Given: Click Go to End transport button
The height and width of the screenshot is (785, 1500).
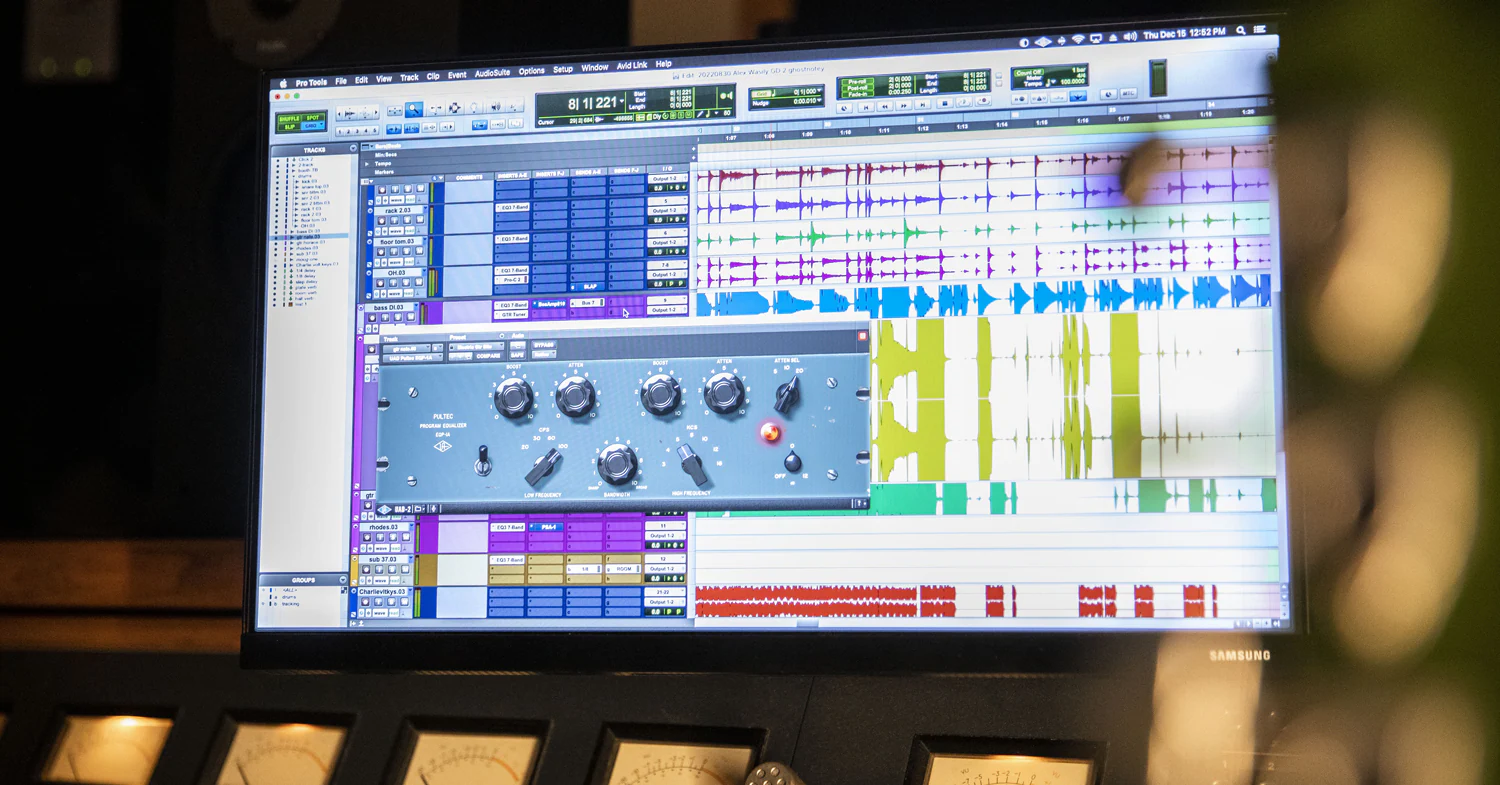Looking at the screenshot, I should point(922,105).
